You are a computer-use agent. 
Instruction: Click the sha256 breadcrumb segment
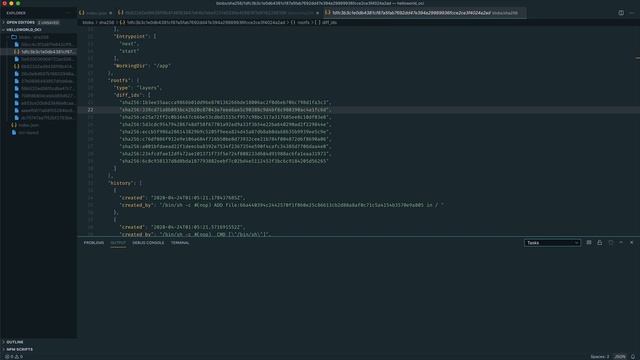click(x=107, y=22)
